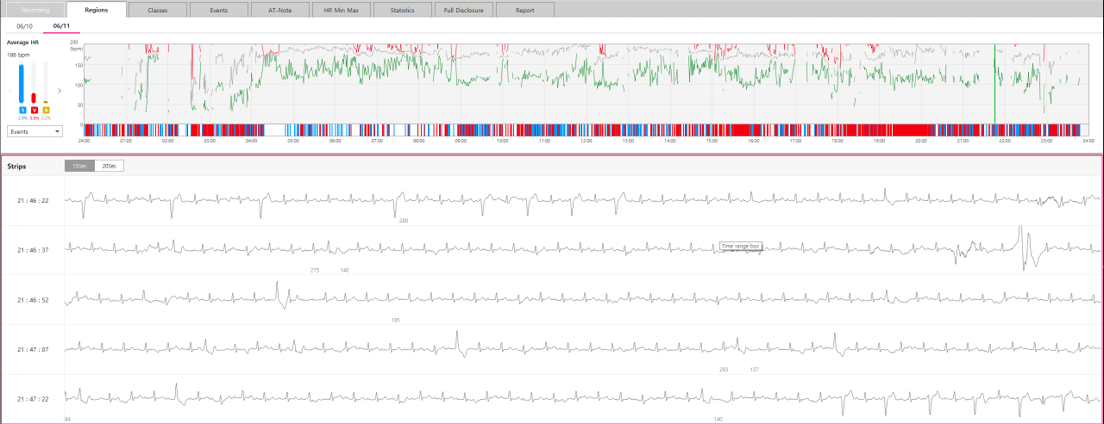Click the 280 beat interval label
Screen dimensions: 1104x424
click(x=403, y=220)
